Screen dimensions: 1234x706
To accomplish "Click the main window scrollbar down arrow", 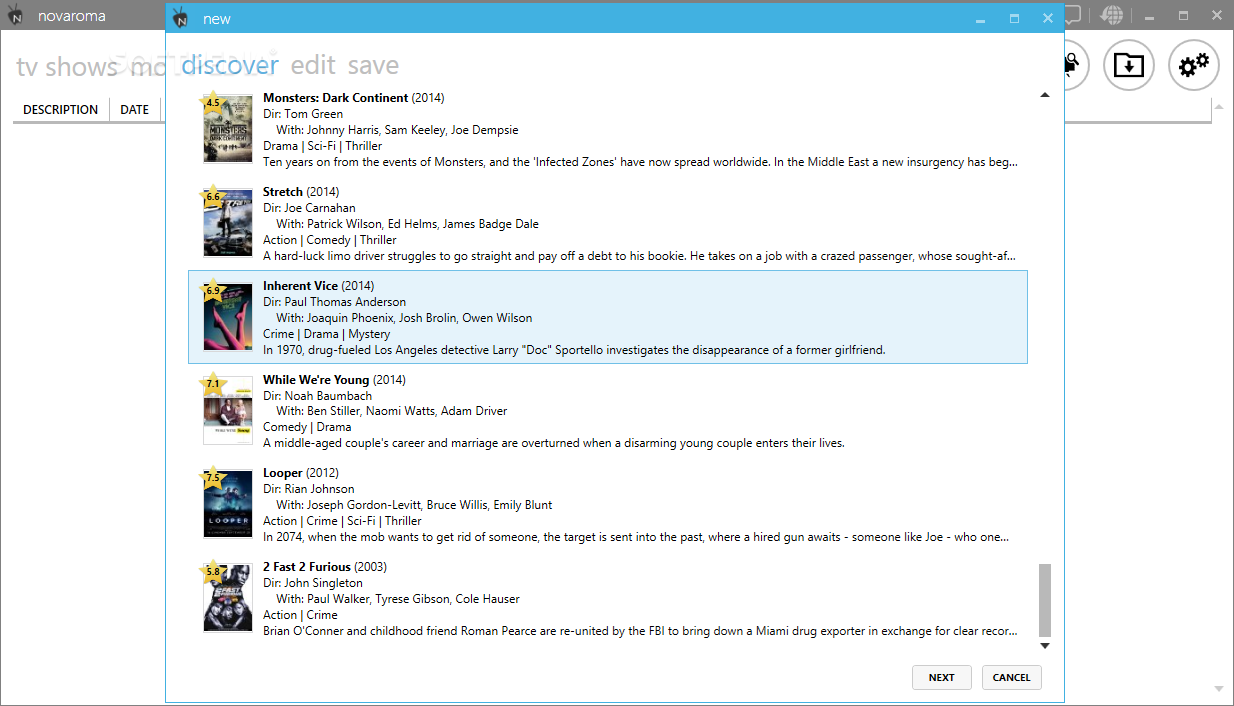I will click(1218, 688).
